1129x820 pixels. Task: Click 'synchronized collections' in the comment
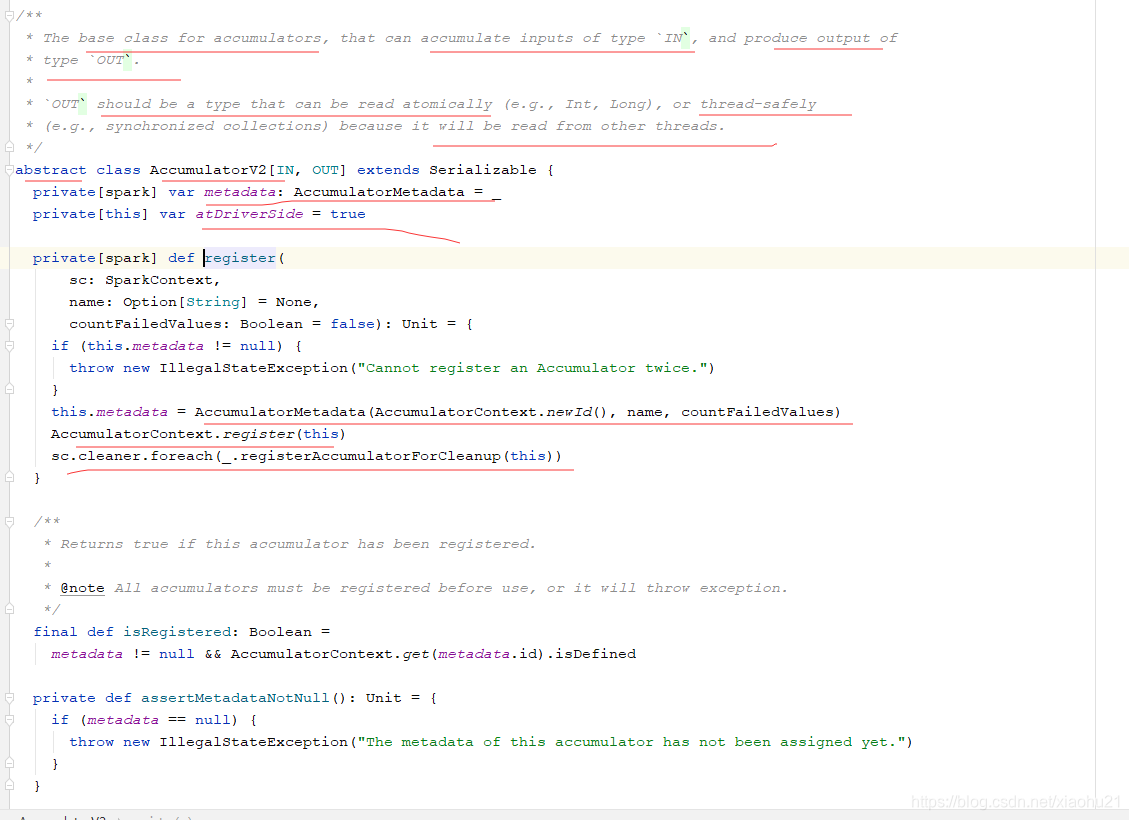point(217,126)
